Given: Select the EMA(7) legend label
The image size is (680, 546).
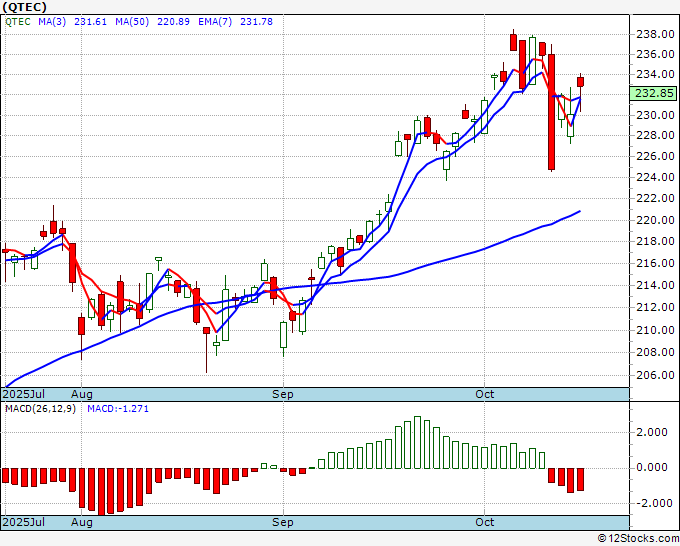Looking at the screenshot, I should (x=215, y=22).
